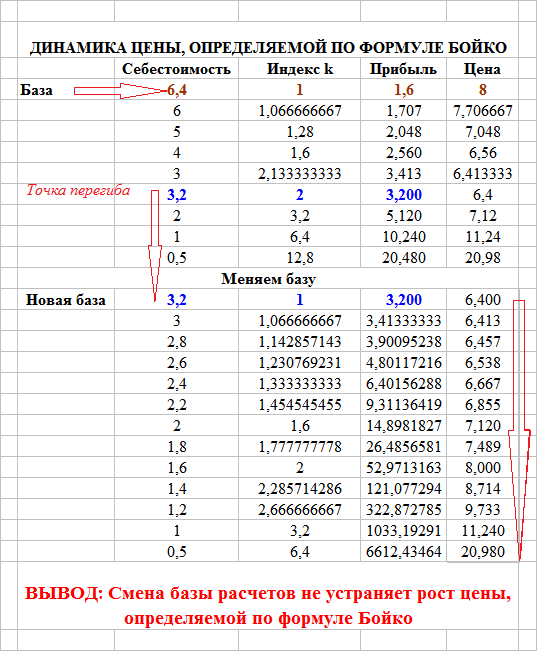
Task: Select the index cell 1,454545455
Action: 299,404
